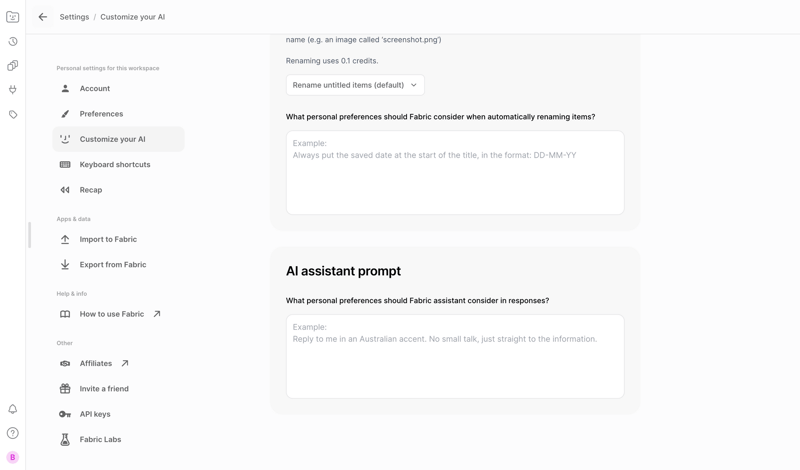Open Import to Fabric
Screen dimensions: 800x470
pyautogui.click(x=108, y=240)
